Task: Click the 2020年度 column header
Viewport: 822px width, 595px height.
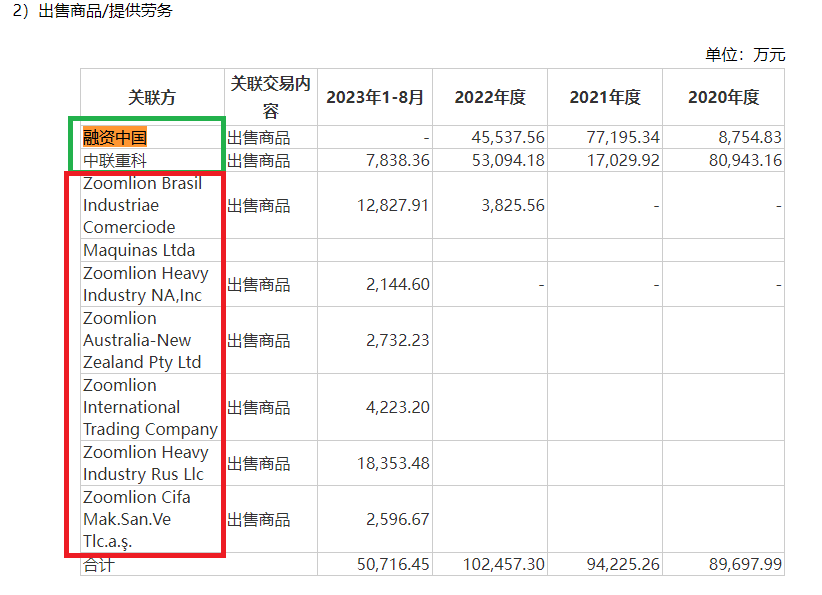Action: click(723, 97)
